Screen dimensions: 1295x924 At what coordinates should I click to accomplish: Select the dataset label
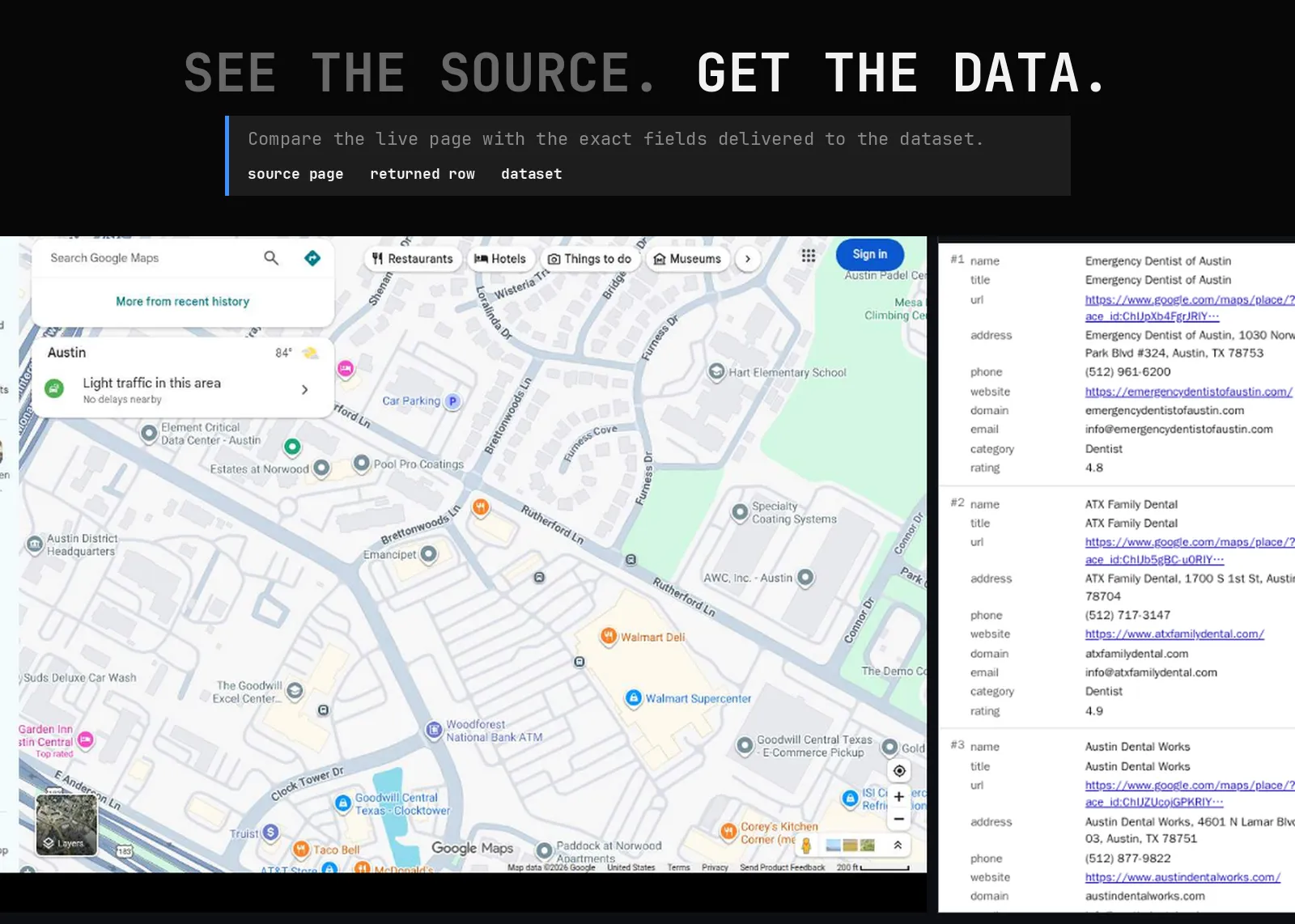pyautogui.click(x=531, y=174)
